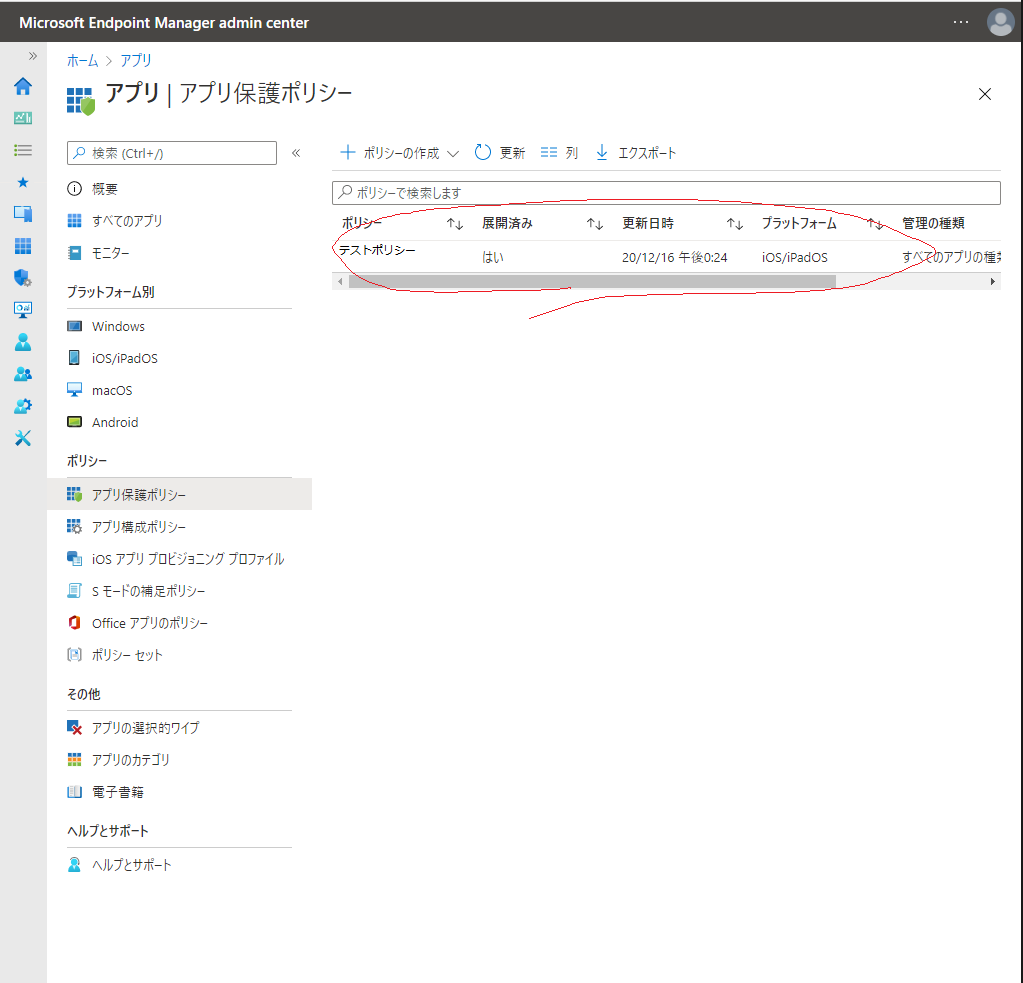Click the table scrollbar right arrow
The width and height of the screenshot is (1023, 983).
(992, 281)
